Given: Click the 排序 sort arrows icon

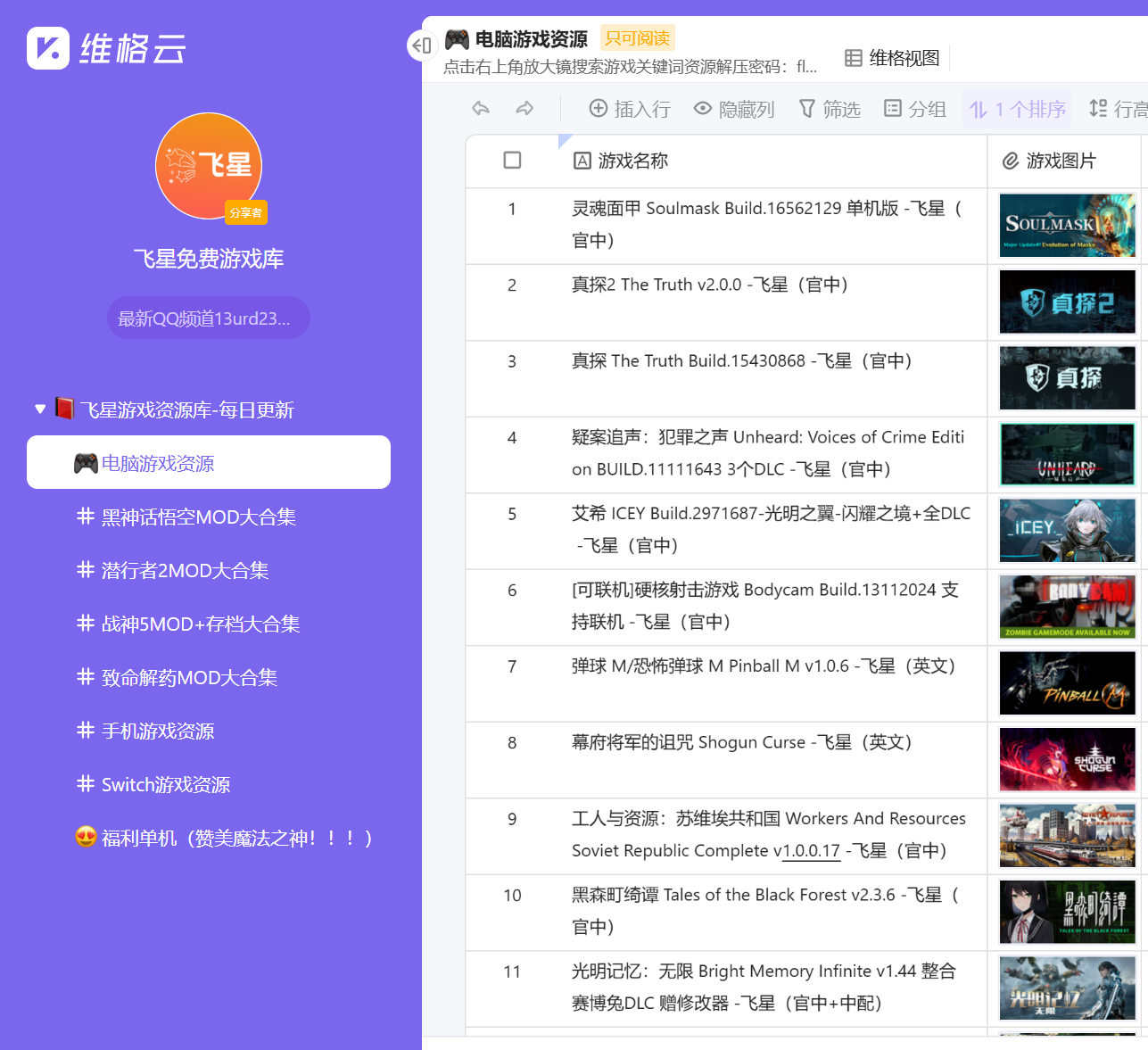Looking at the screenshot, I should point(979,110).
